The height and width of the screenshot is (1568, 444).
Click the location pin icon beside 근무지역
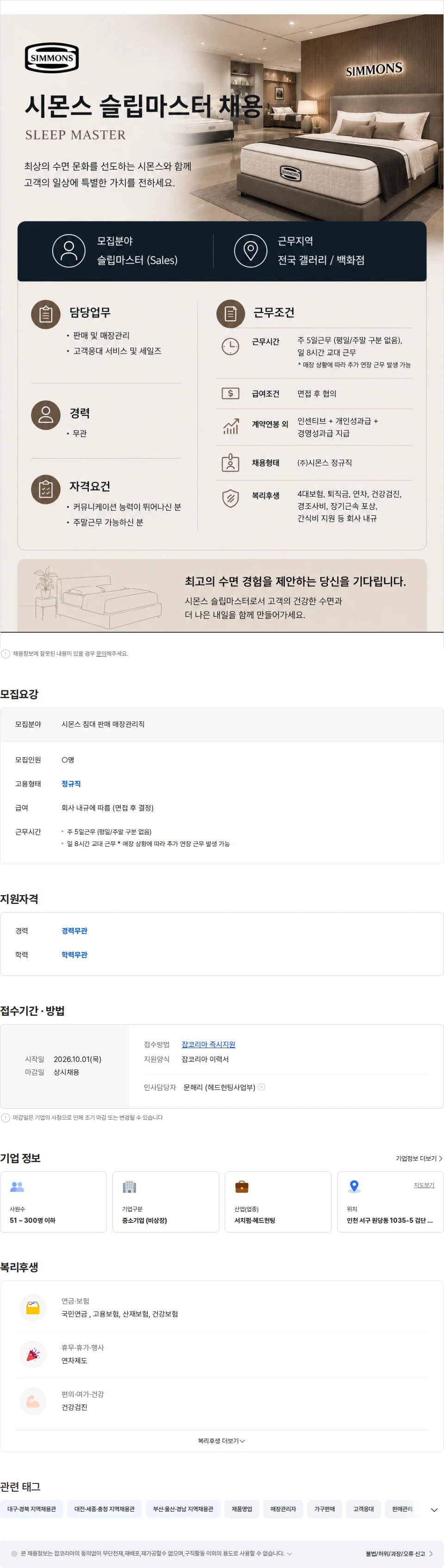[x=250, y=250]
